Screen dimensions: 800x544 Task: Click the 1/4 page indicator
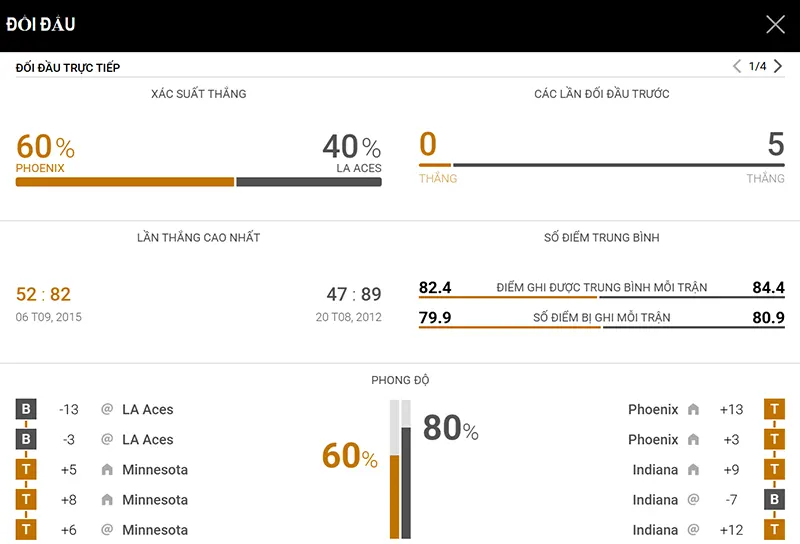click(x=758, y=67)
